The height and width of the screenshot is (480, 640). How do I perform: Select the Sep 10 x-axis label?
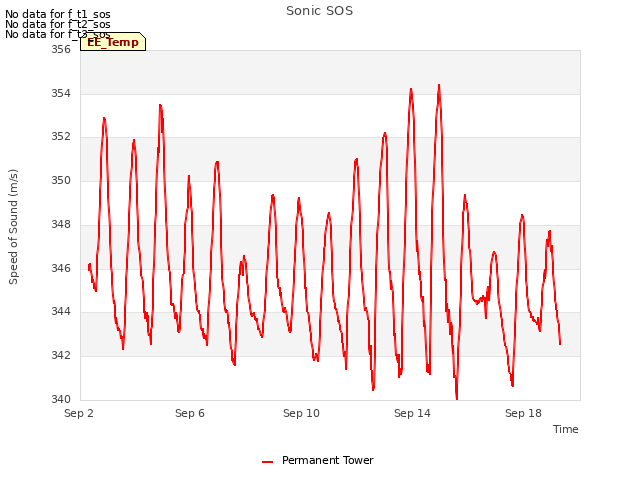click(x=301, y=413)
